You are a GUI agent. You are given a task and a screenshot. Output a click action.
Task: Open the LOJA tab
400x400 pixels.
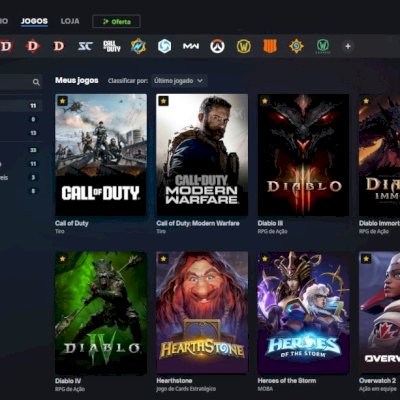pyautogui.click(x=70, y=21)
